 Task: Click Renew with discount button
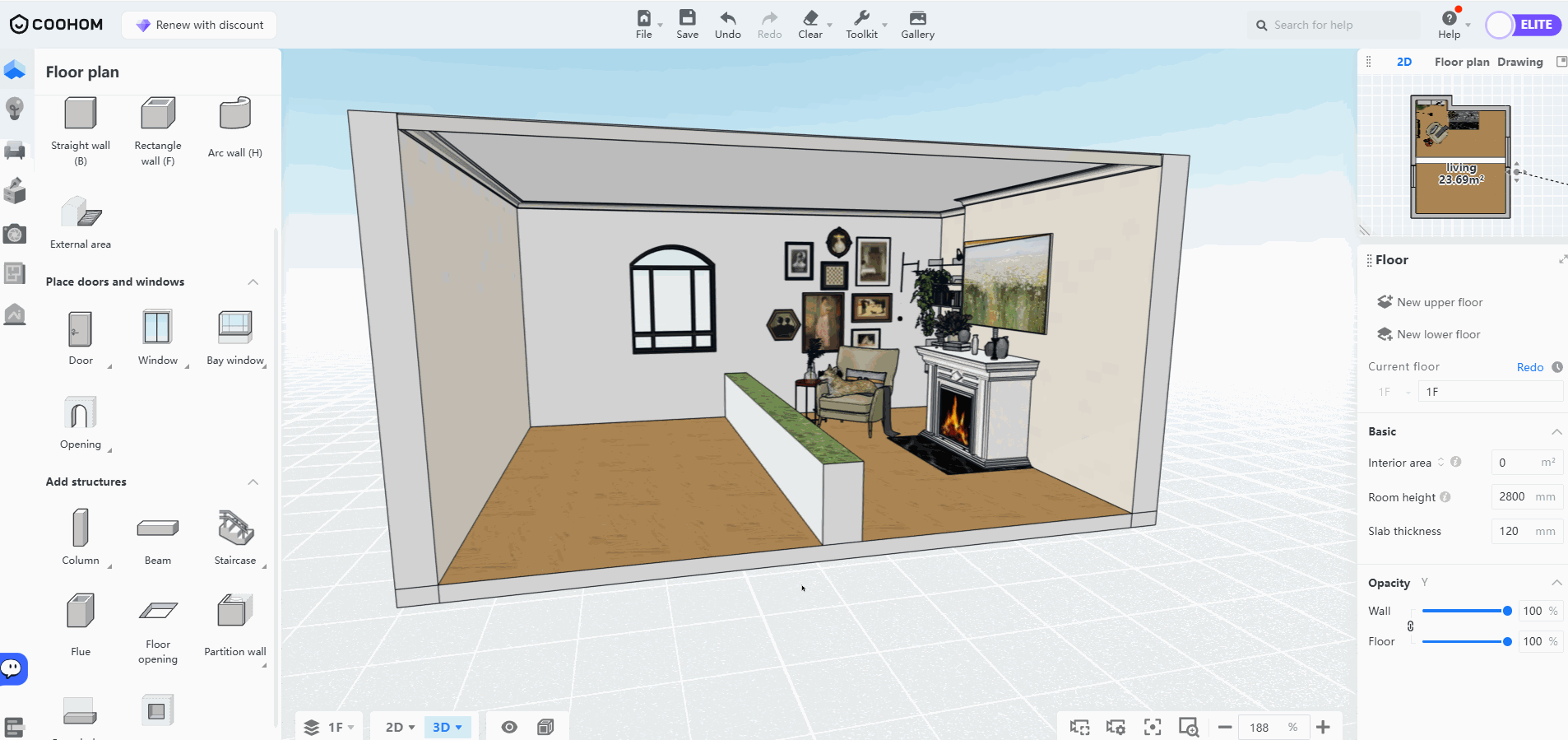(x=200, y=25)
